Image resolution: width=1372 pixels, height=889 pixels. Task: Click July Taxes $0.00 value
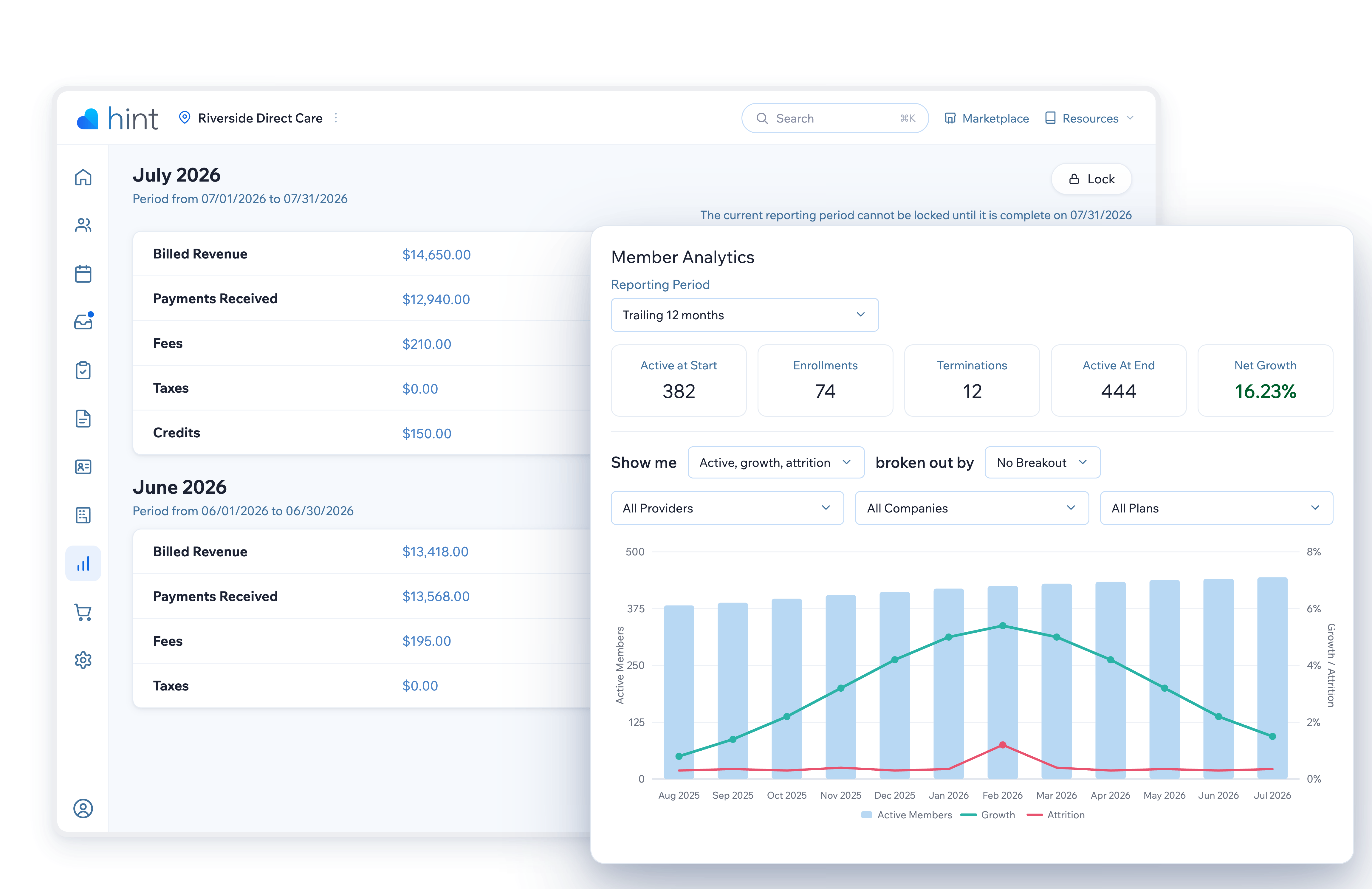tap(420, 388)
